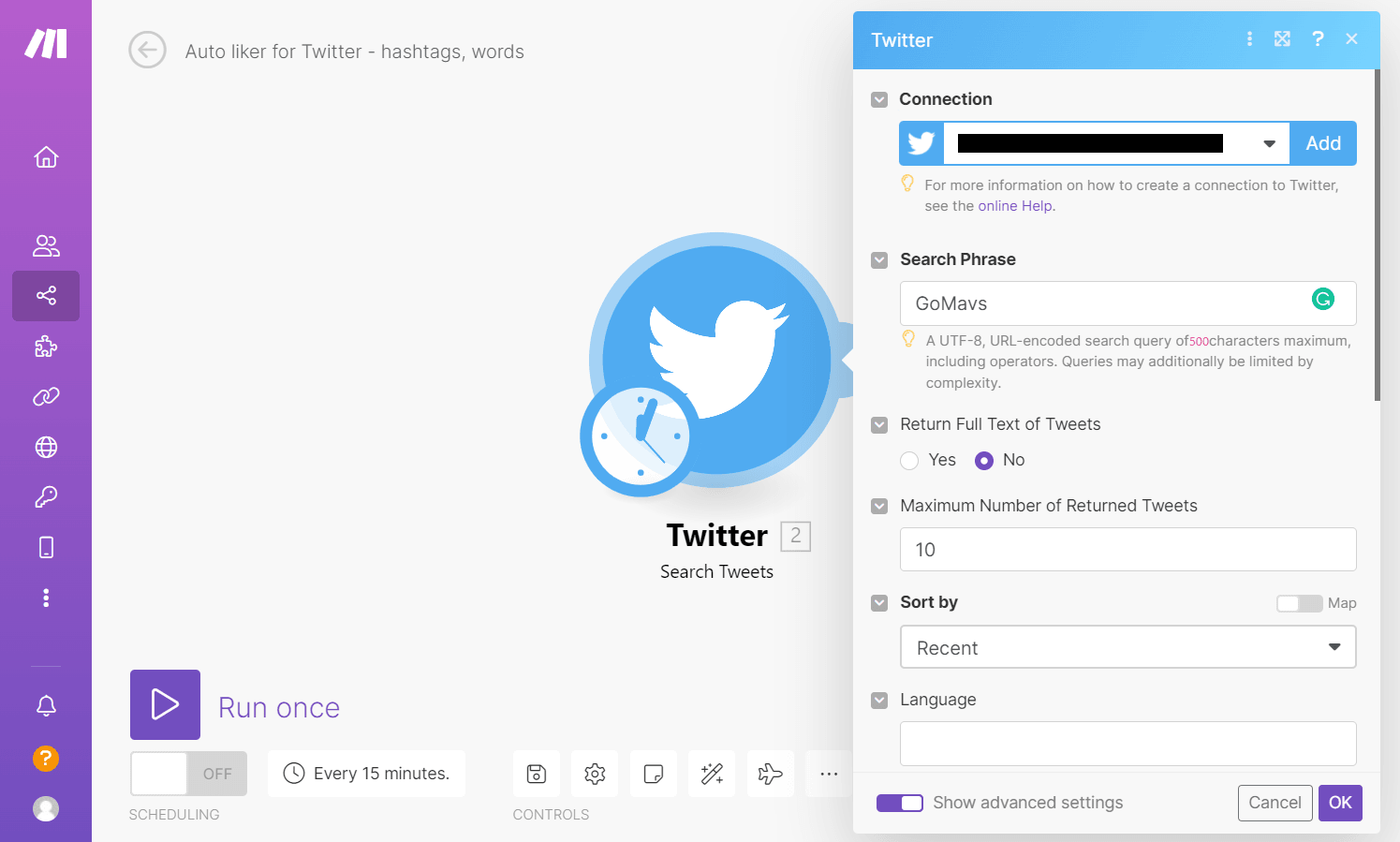Open the Twitter module options menu

(1249, 39)
